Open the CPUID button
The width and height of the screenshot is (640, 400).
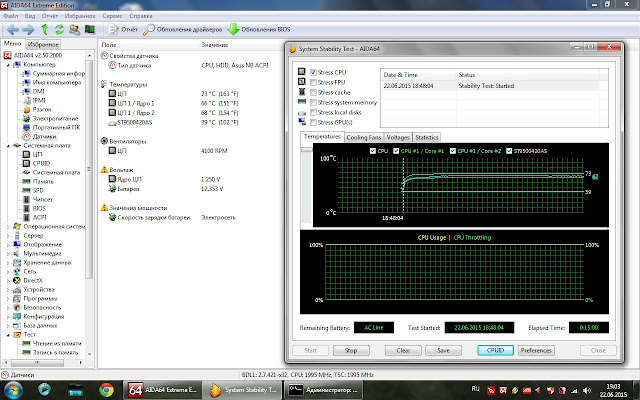[x=496, y=350]
